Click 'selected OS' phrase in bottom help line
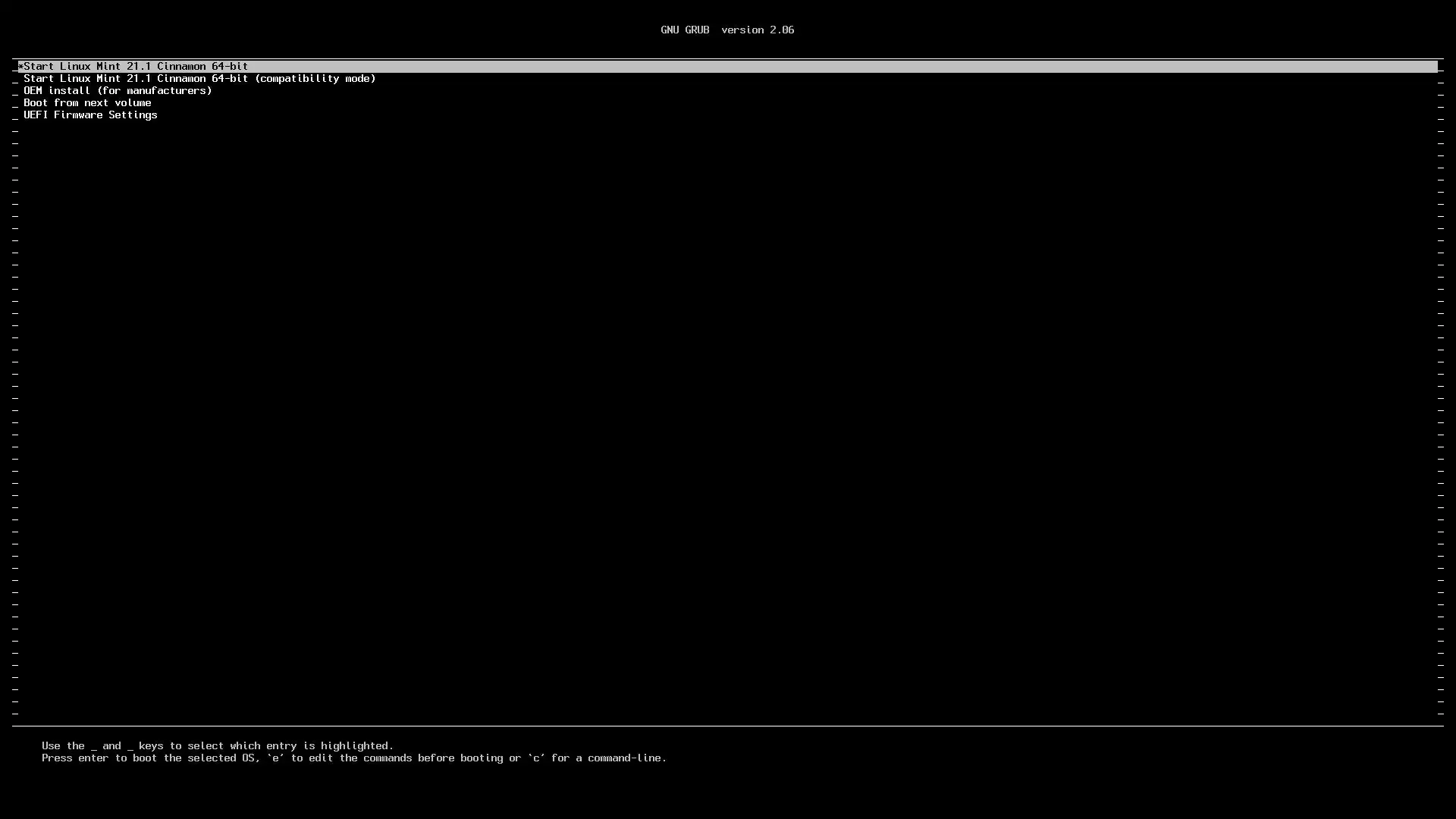The width and height of the screenshot is (1456, 819). pyautogui.click(x=221, y=758)
